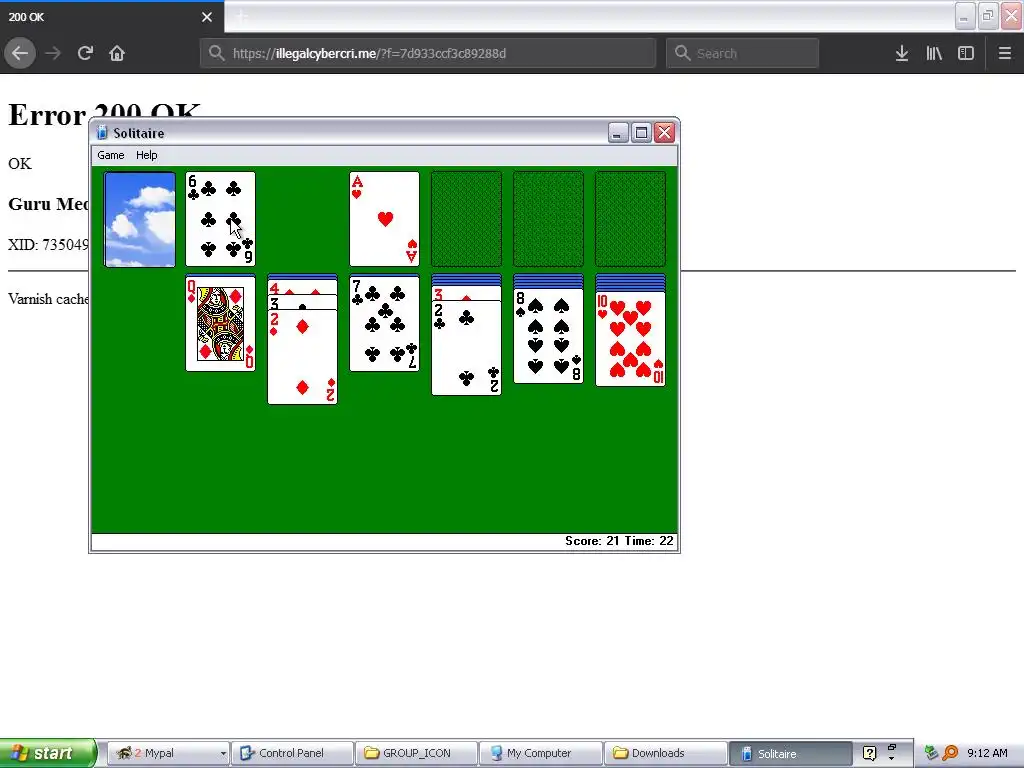Open a new browser tab
Image resolution: width=1024 pixels, height=768 pixels.
242,16
